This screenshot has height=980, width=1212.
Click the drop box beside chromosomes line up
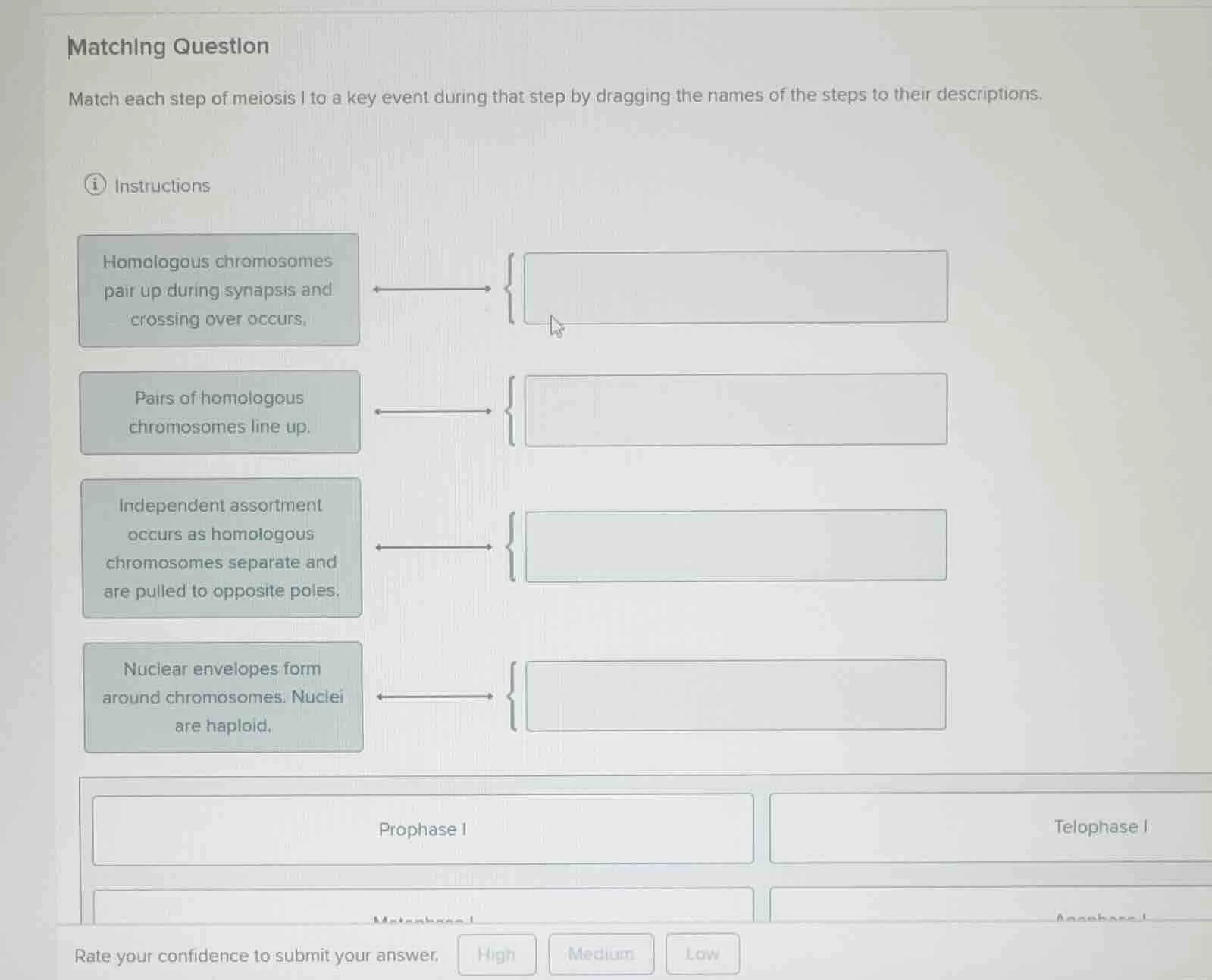coord(735,409)
